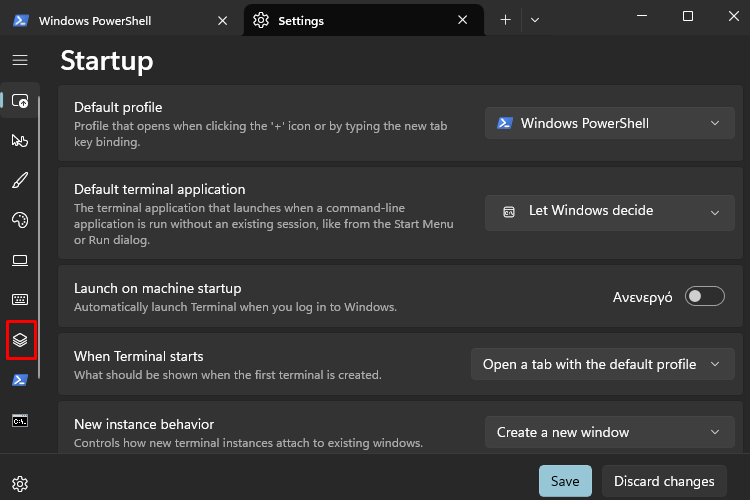Image resolution: width=750 pixels, height=500 pixels.
Task: Maximize the Terminal window
Action: 688,16
